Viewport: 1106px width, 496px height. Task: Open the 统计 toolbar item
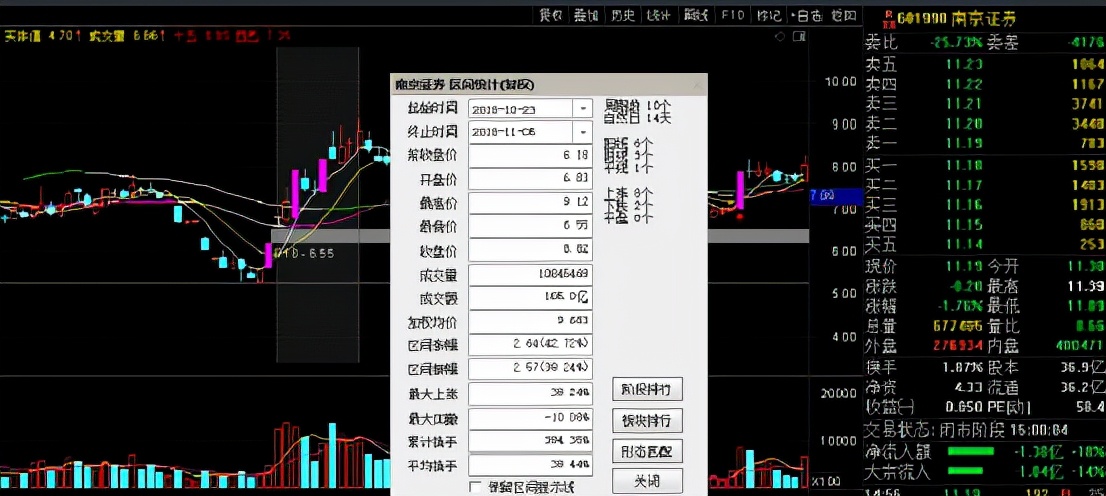tap(659, 16)
